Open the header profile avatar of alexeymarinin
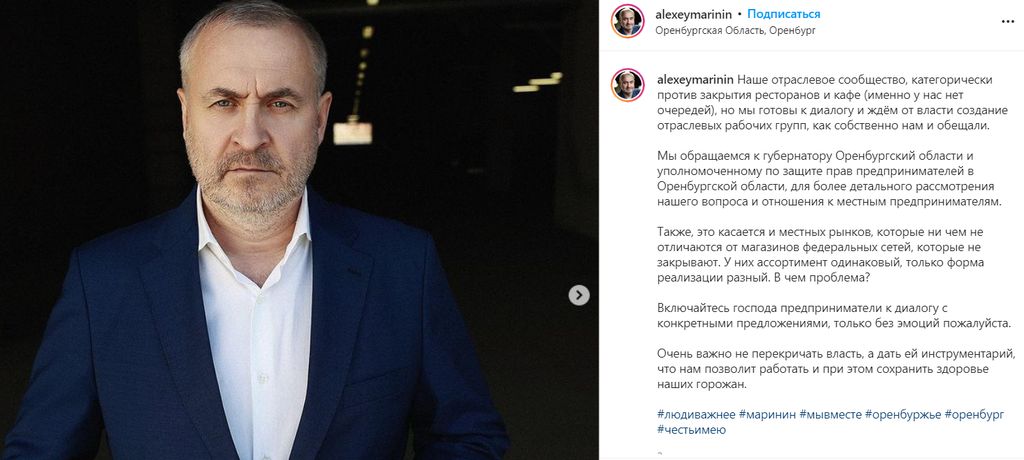 pyautogui.click(x=628, y=21)
